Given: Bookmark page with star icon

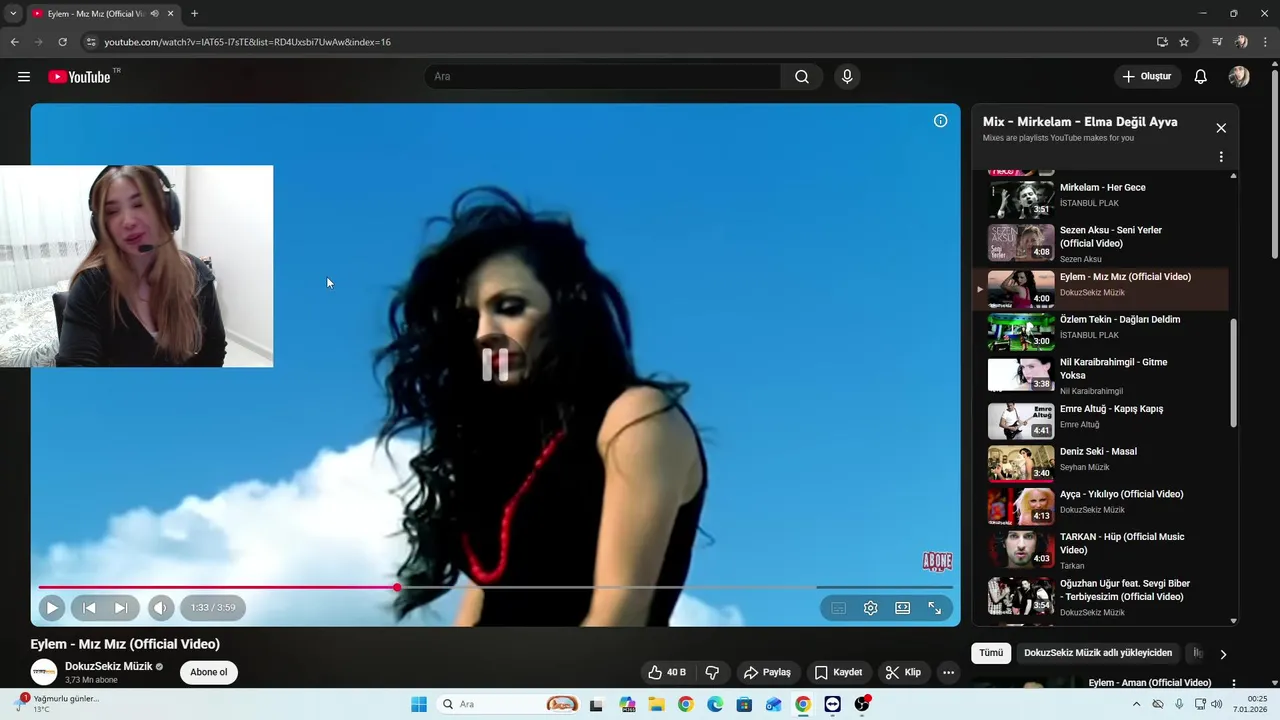Looking at the screenshot, I should (x=1184, y=42).
